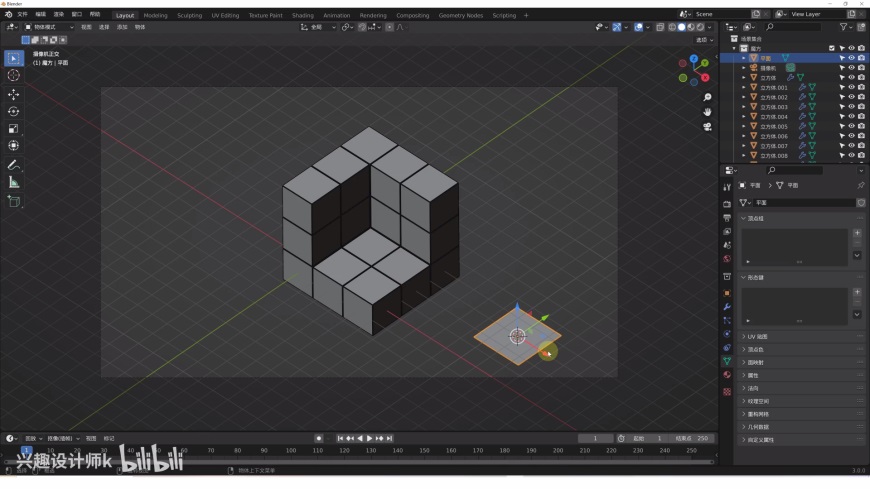Open the Output properties tab
870x489 pixels.
tap(727, 218)
